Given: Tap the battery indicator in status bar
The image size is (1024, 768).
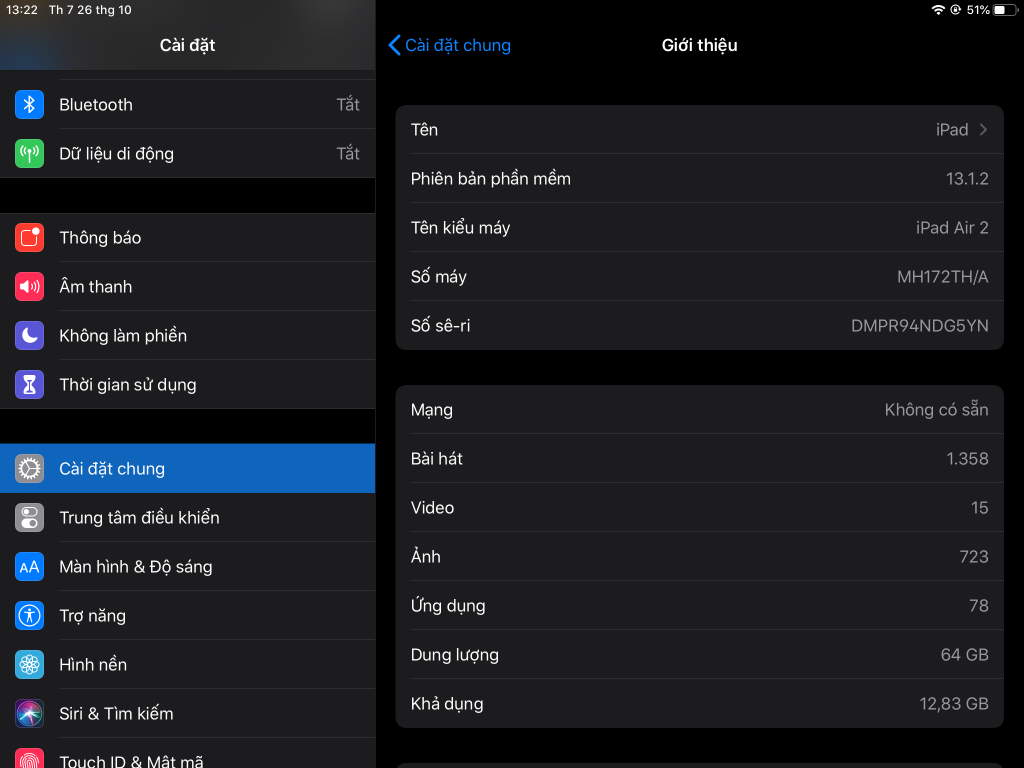Looking at the screenshot, I should [1006, 10].
